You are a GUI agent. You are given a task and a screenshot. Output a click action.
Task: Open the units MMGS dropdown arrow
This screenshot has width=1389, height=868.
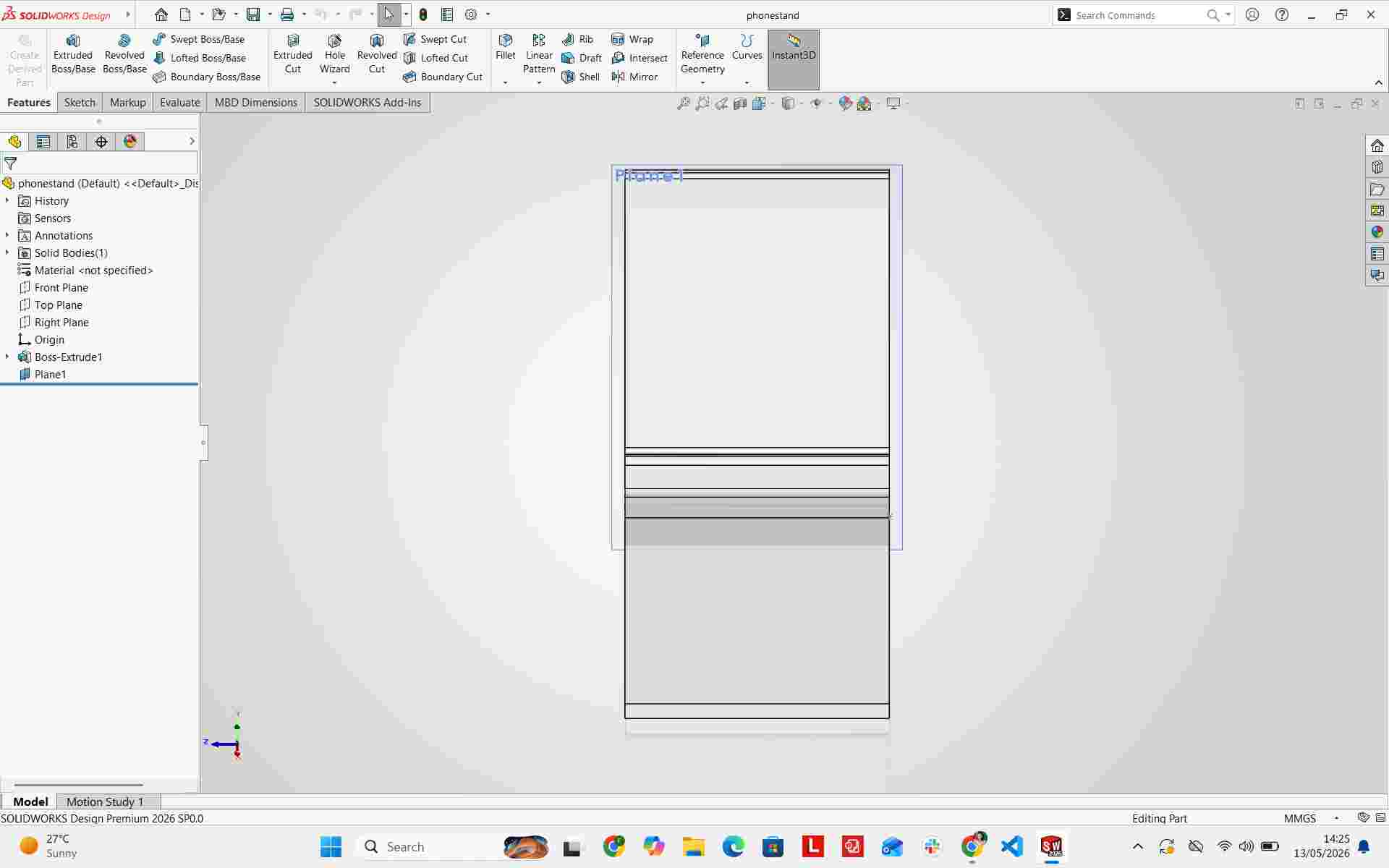click(x=1336, y=818)
